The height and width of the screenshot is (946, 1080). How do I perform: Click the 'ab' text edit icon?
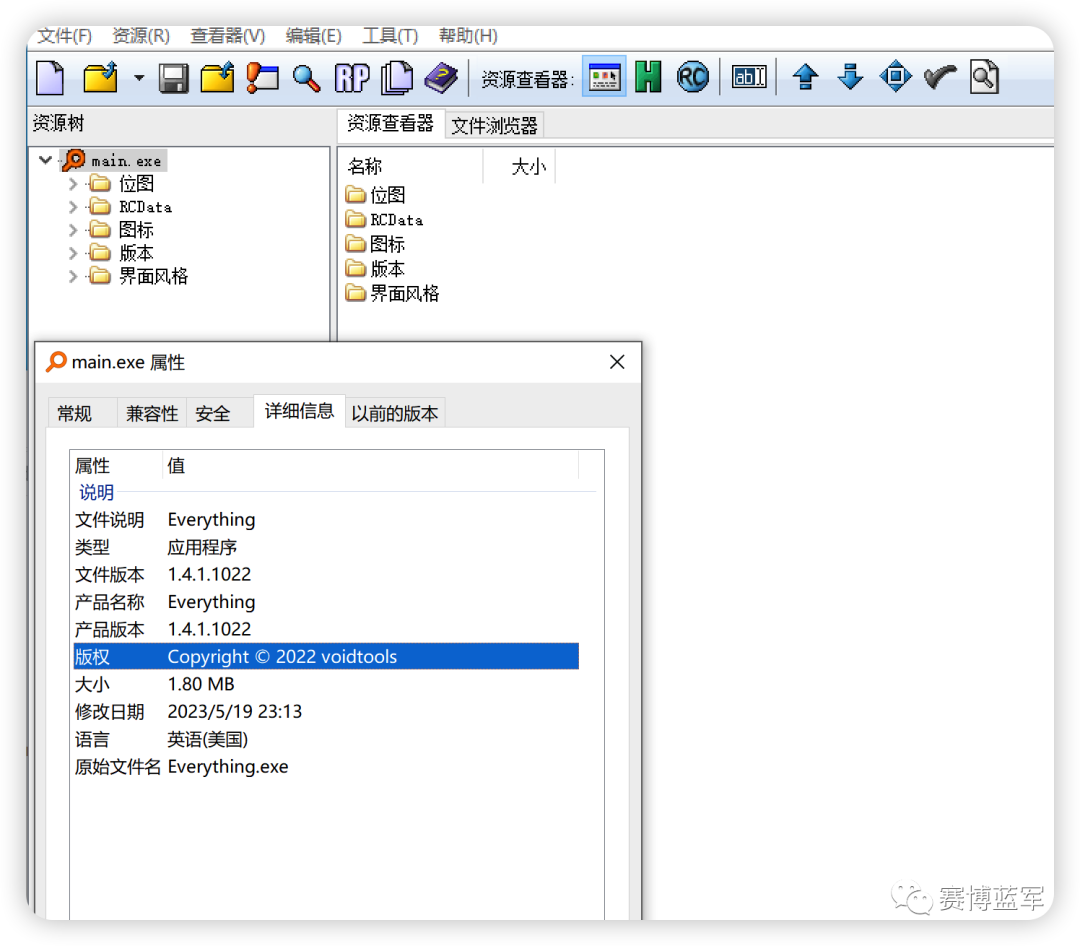749,76
